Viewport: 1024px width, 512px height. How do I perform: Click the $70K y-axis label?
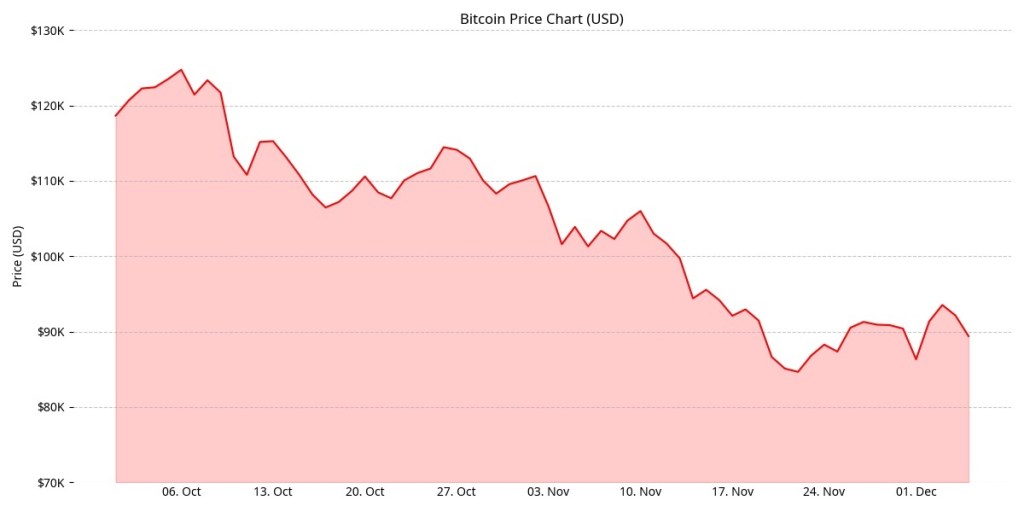[50, 483]
